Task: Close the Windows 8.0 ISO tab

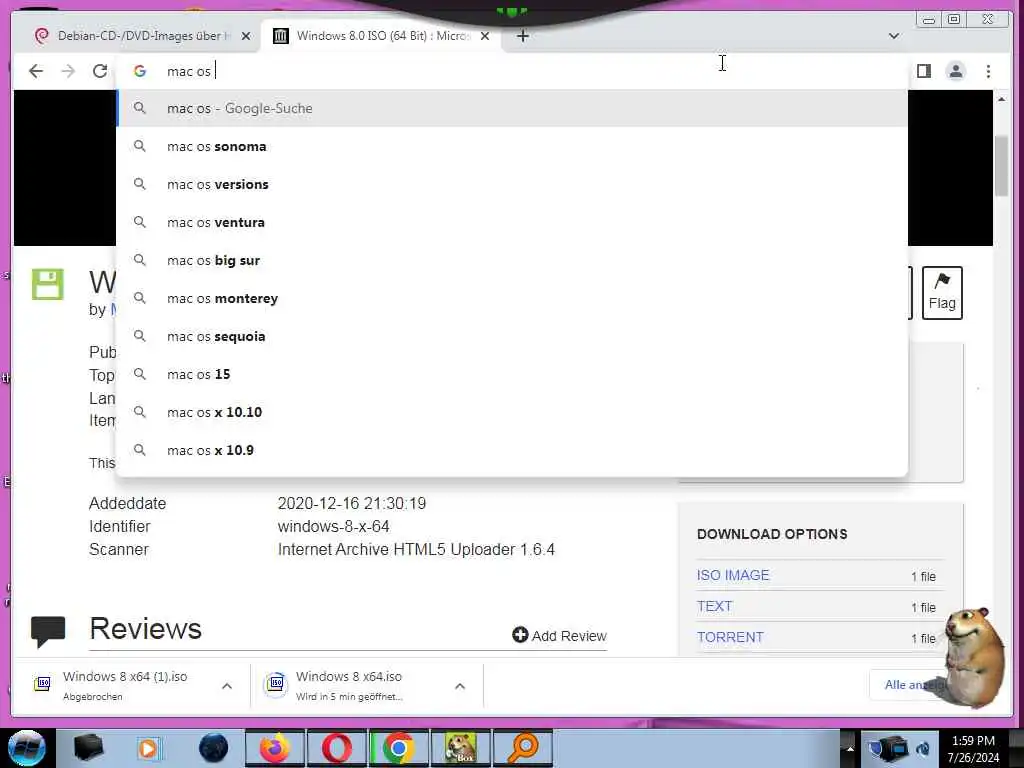Action: [x=485, y=36]
